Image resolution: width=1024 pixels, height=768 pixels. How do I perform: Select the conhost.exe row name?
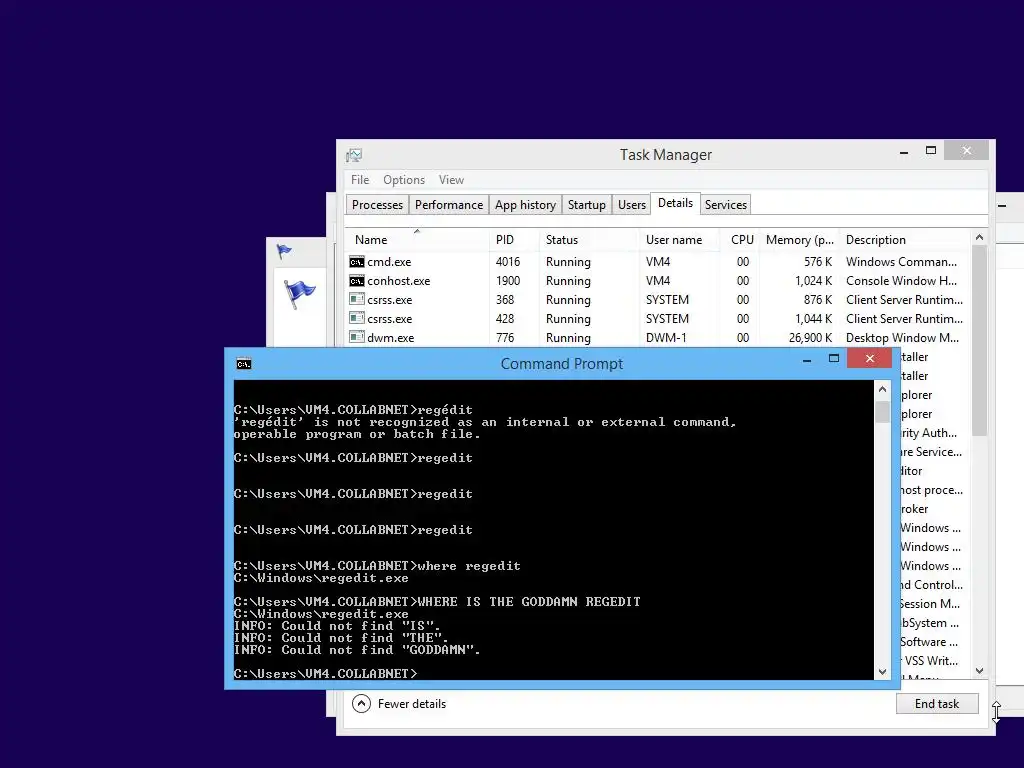(398, 281)
